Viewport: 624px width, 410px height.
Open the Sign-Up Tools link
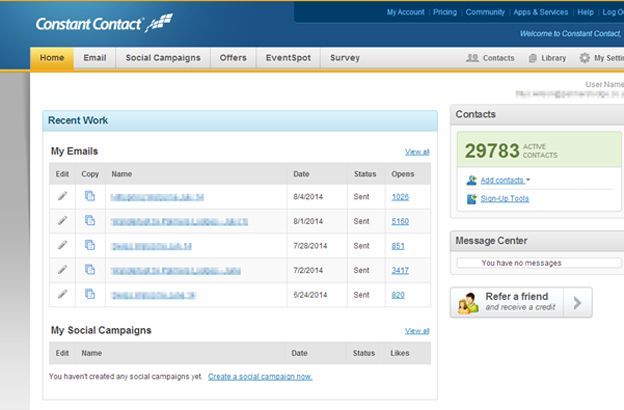(x=505, y=199)
